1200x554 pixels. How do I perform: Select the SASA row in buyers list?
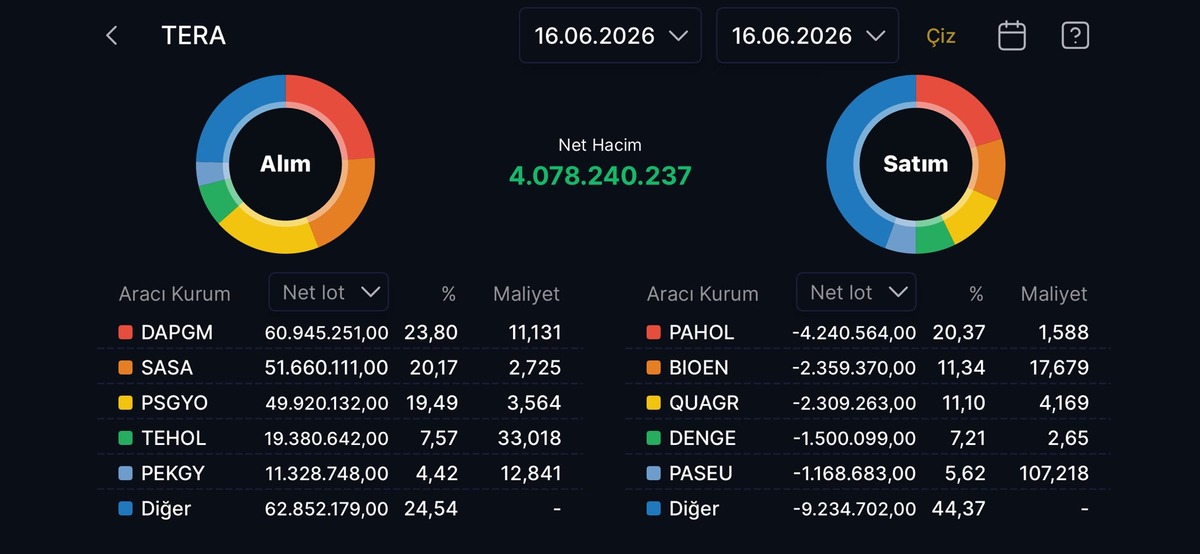pos(340,368)
